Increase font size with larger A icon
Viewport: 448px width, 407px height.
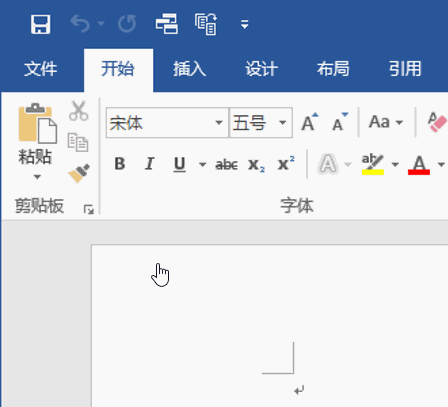310,123
